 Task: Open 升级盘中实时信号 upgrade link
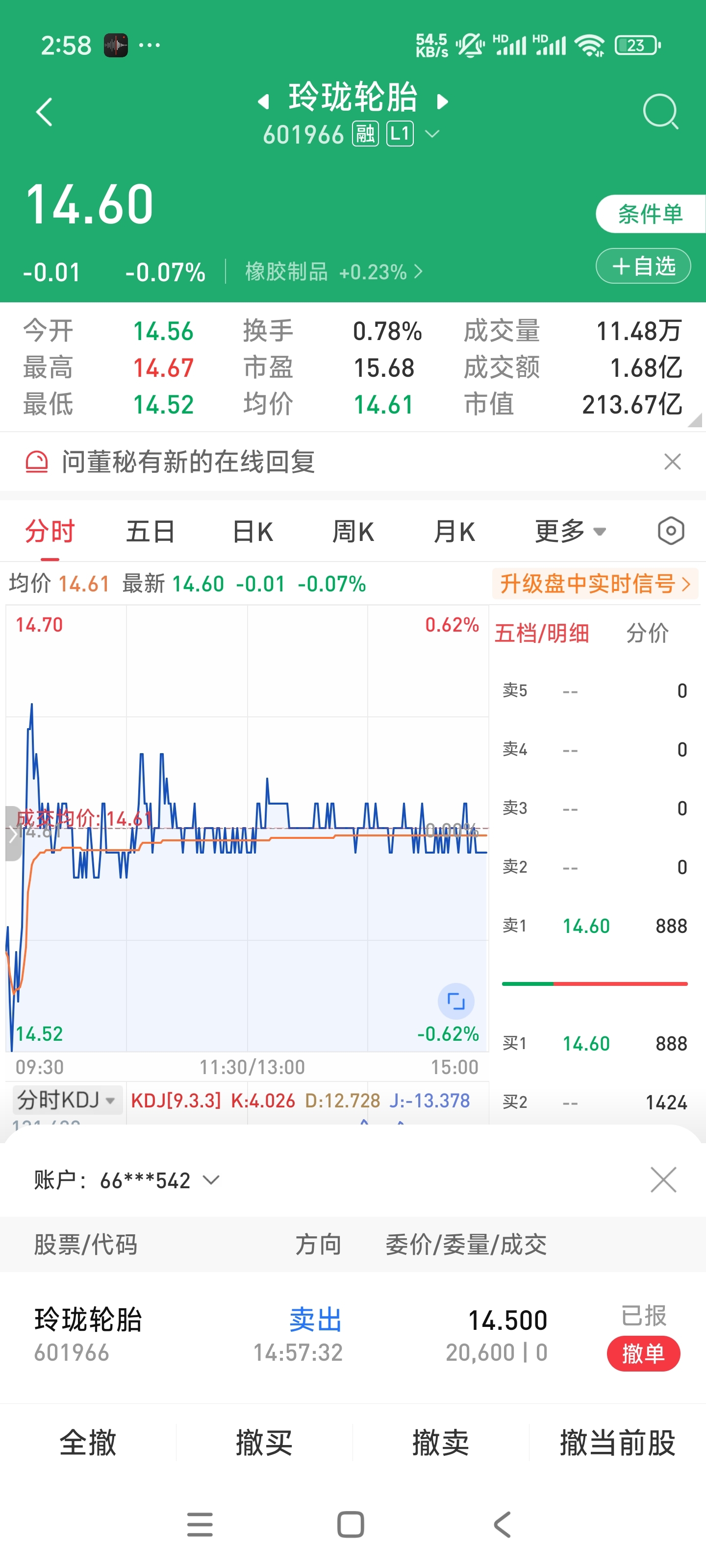pos(595,584)
